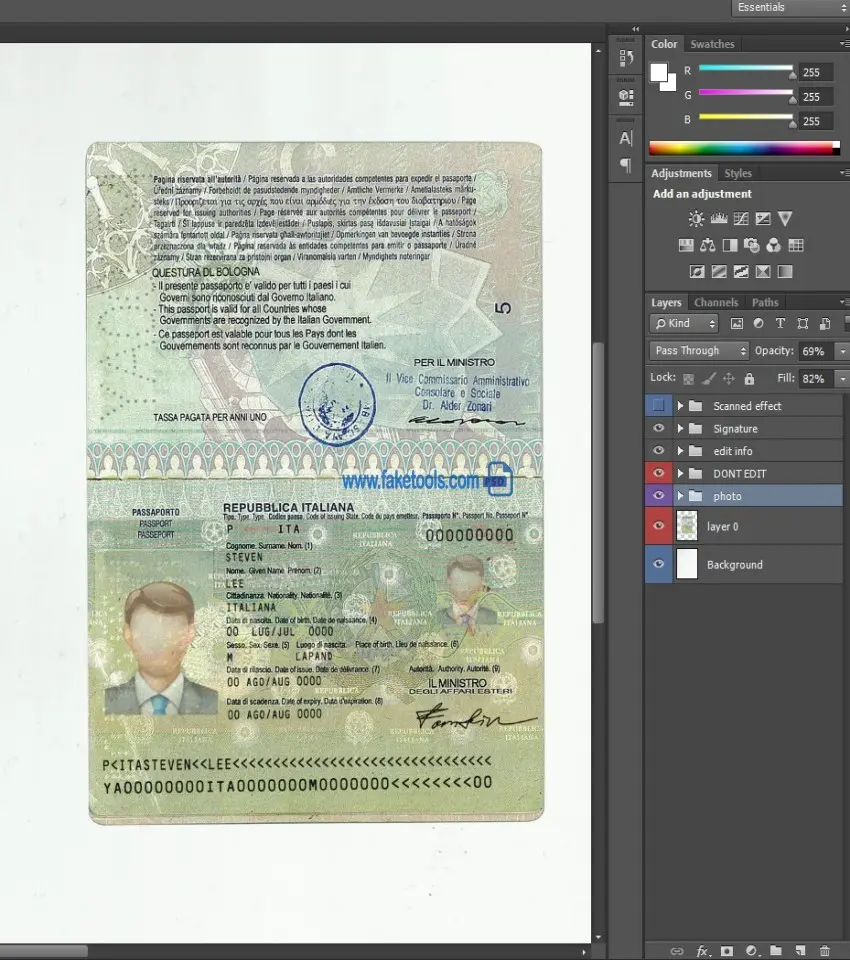Open the Pass Through blend mode dropdown
This screenshot has height=960, width=850.
[x=699, y=351]
